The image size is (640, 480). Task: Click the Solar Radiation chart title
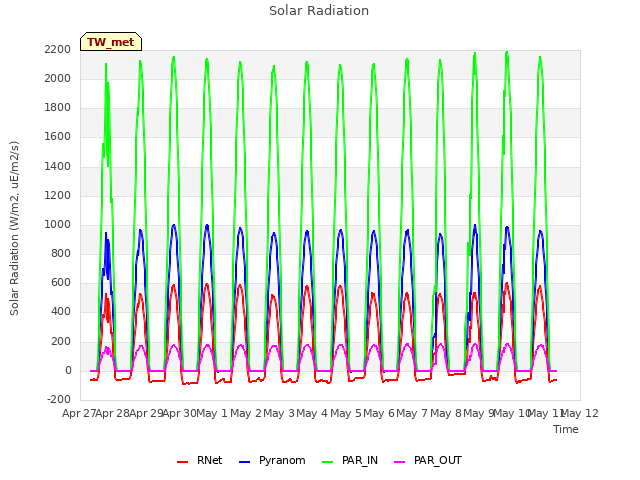click(319, 11)
